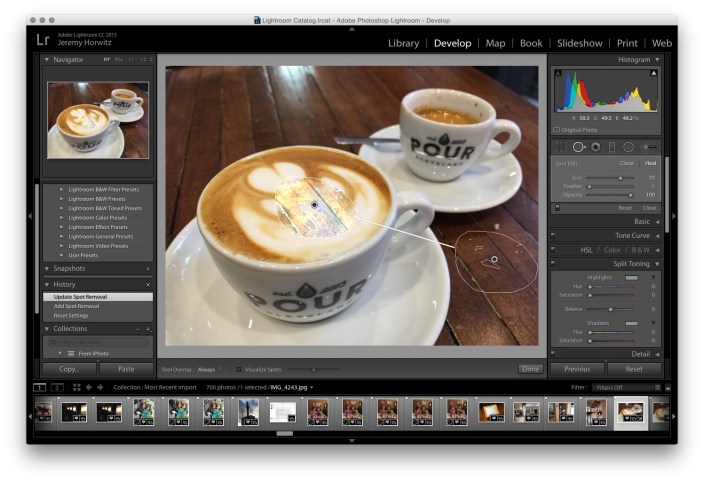The width and height of the screenshot is (704, 482).
Task: Clear history with the X icon
Action: [148, 284]
